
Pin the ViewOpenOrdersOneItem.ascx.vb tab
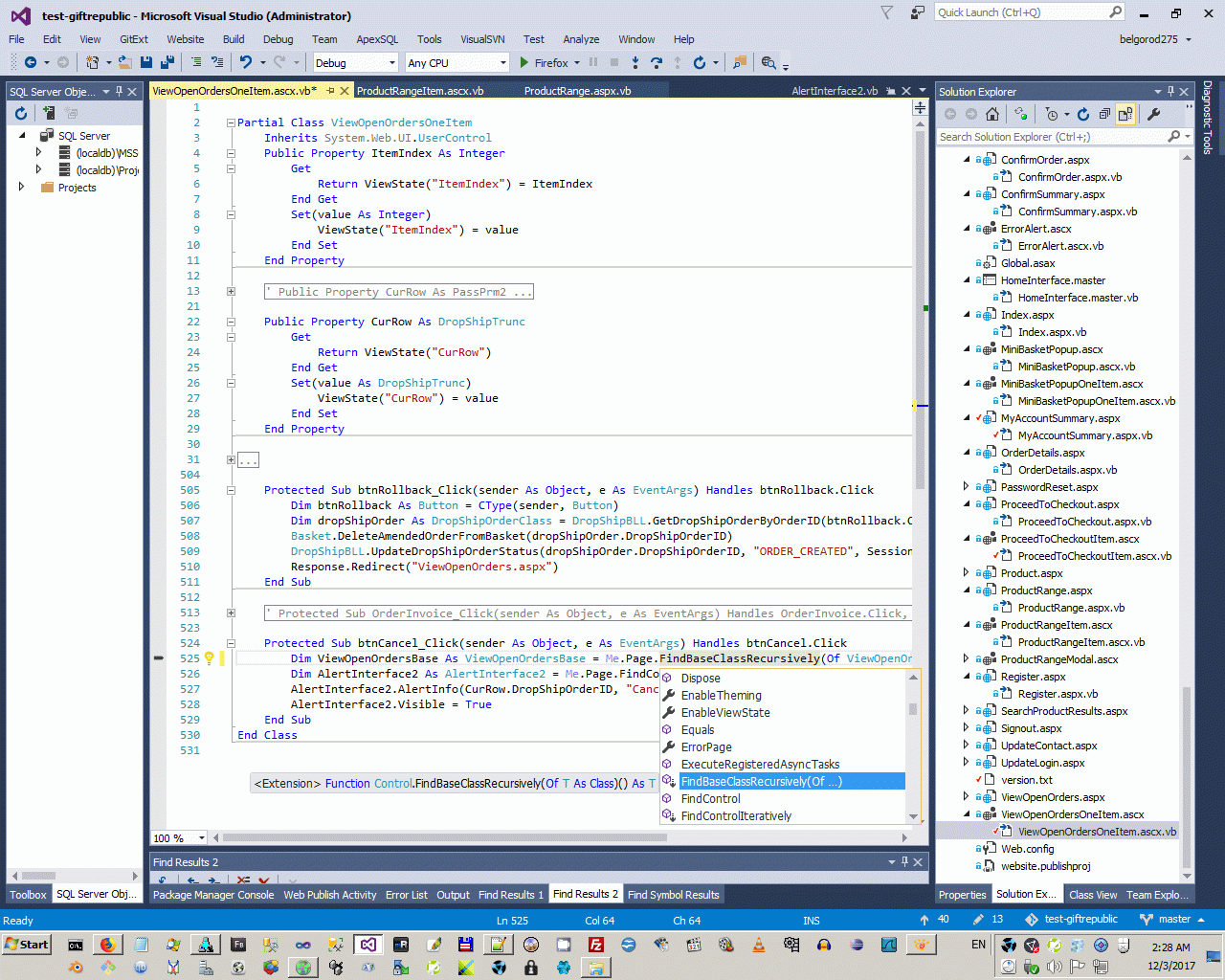click(x=331, y=91)
